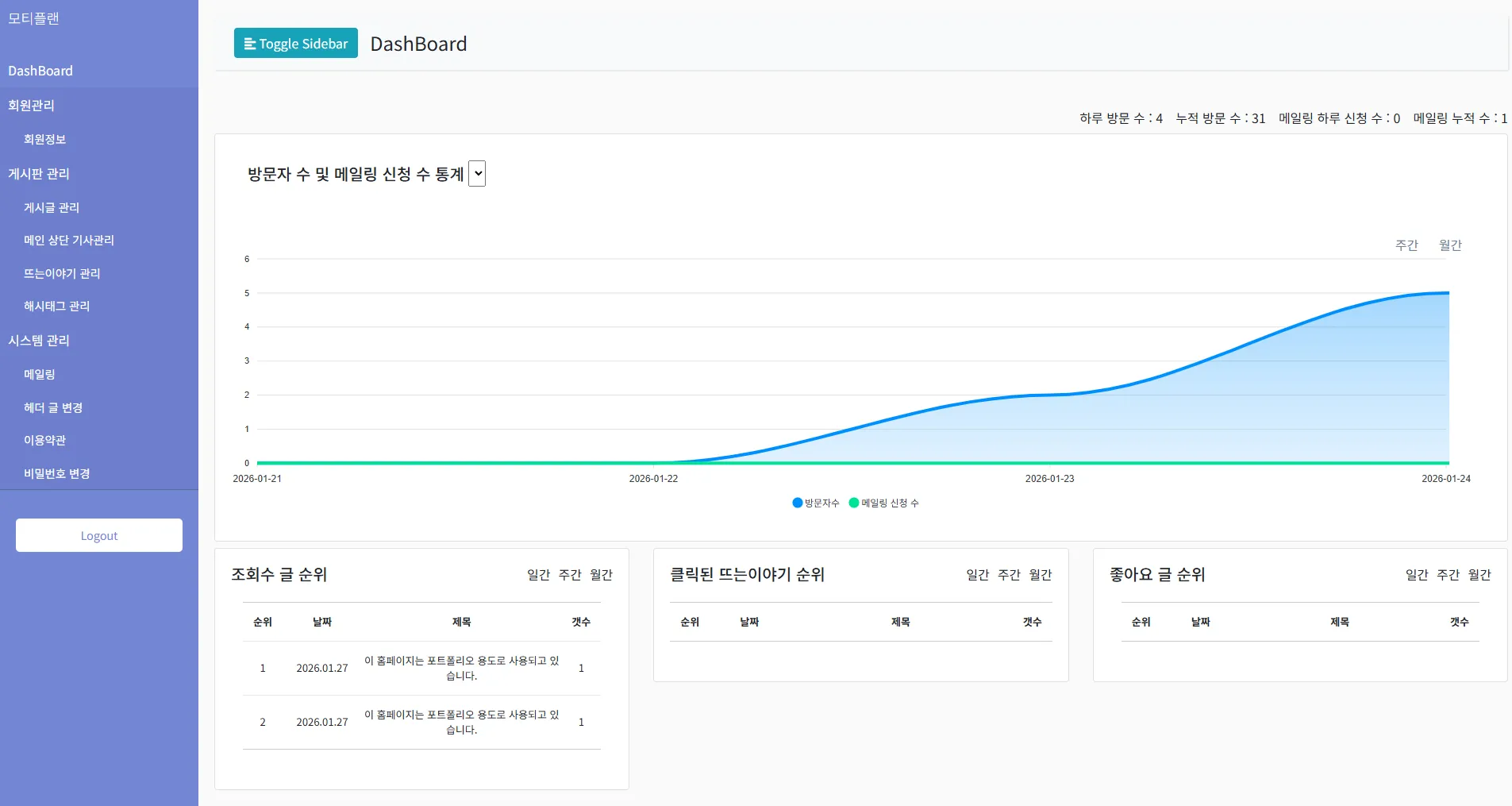Toggle 메일링 신청 수 legend item
Screen dimensions: 1512x806
[x=884, y=503]
